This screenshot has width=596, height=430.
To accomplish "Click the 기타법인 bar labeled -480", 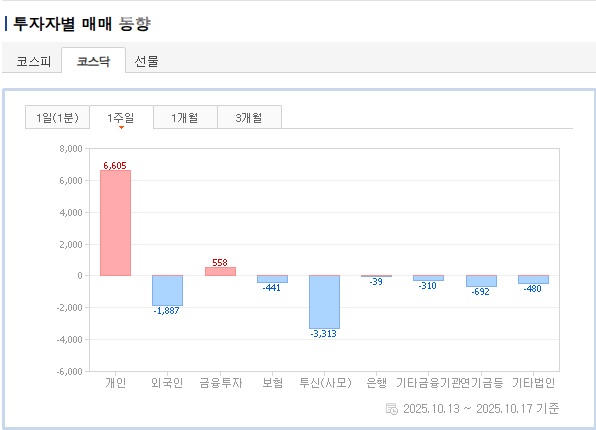I will pos(533,279).
